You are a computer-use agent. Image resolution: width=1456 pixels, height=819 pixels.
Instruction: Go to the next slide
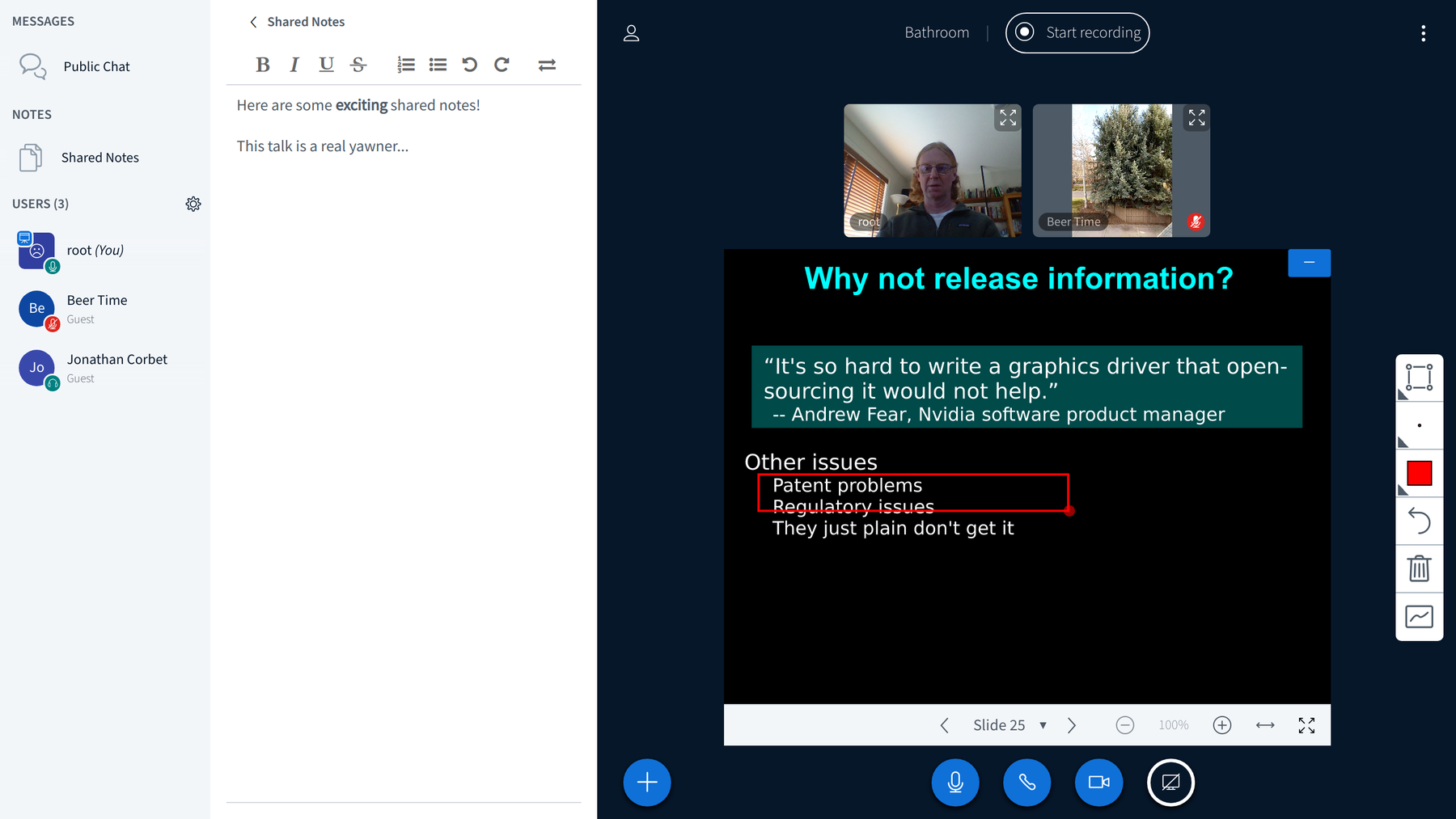[x=1072, y=725]
